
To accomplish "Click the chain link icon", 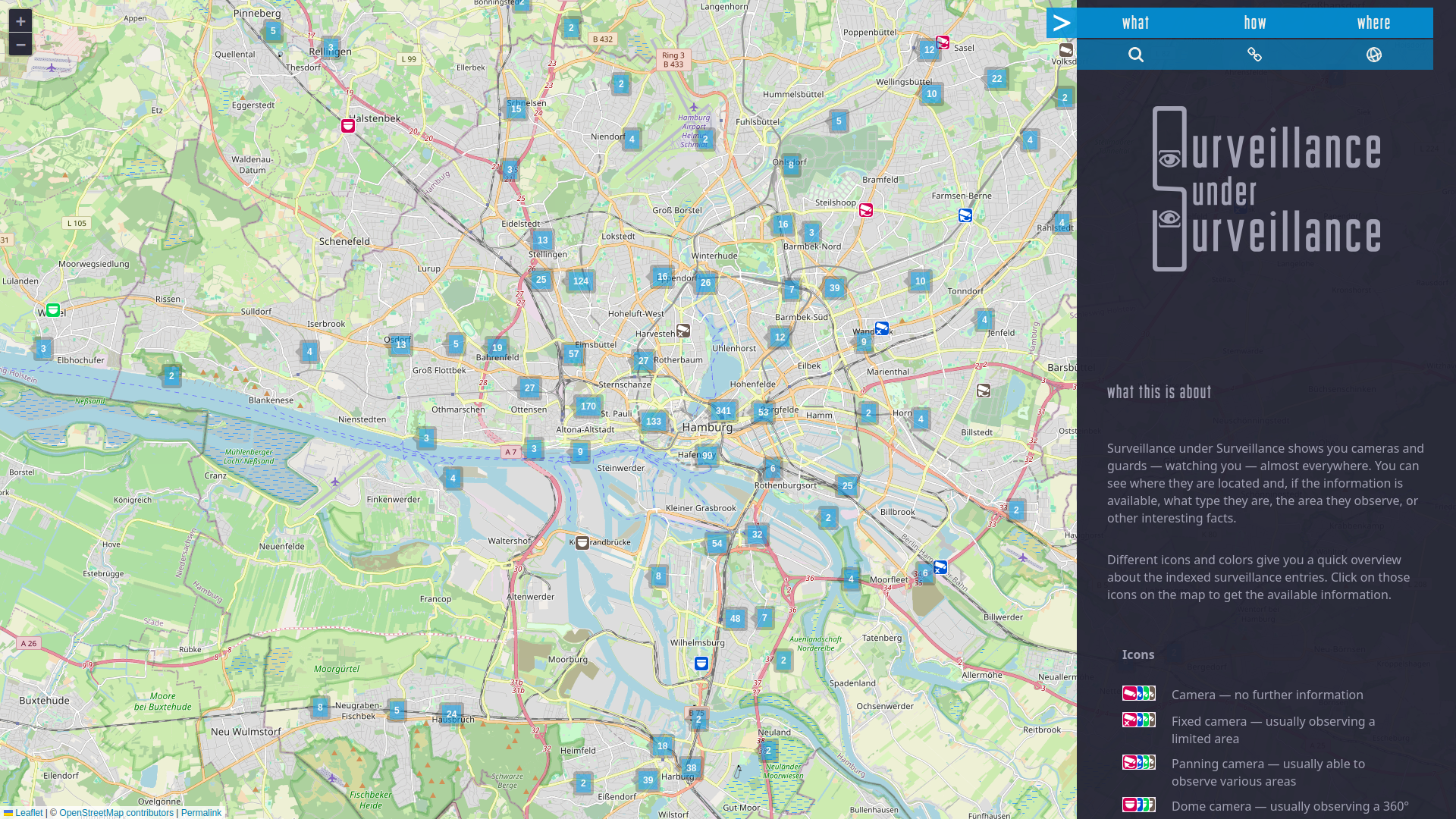I will (x=1254, y=55).
